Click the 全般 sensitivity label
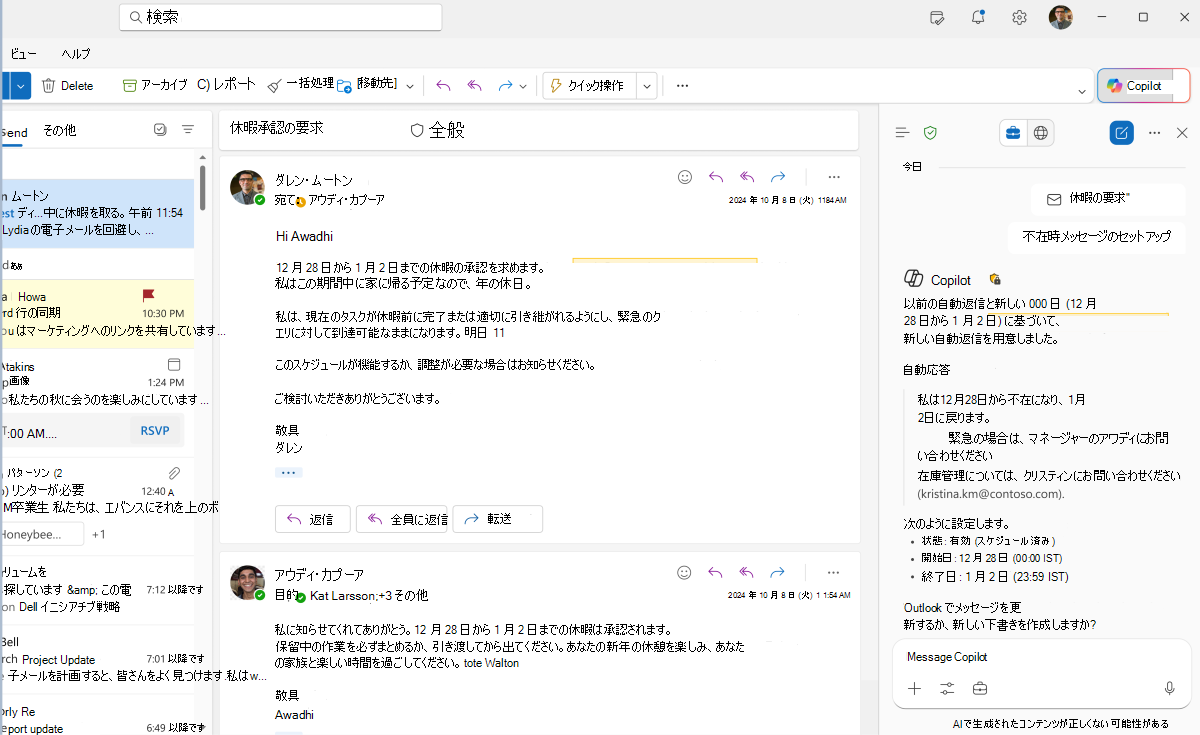 pos(438,130)
